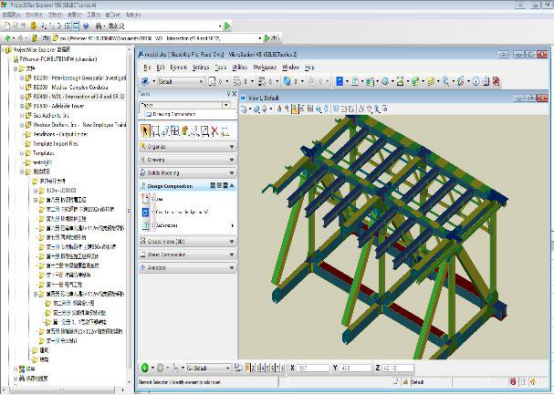Open the Workspace menu
554x395 pixels.
click(265, 67)
